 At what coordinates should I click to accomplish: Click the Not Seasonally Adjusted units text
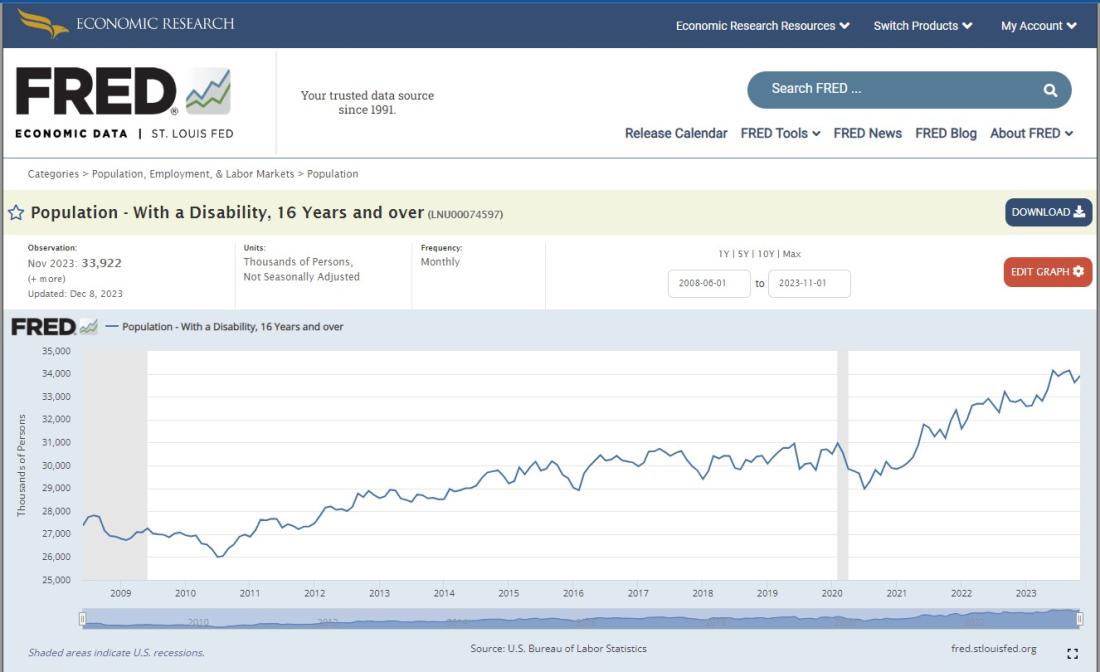(x=302, y=277)
